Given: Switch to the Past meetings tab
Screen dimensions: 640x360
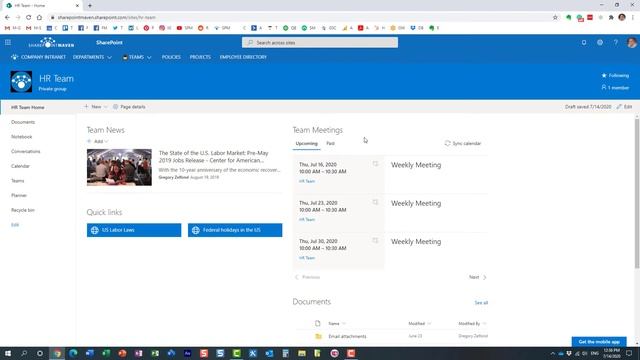Looking at the screenshot, I should click(x=330, y=143).
